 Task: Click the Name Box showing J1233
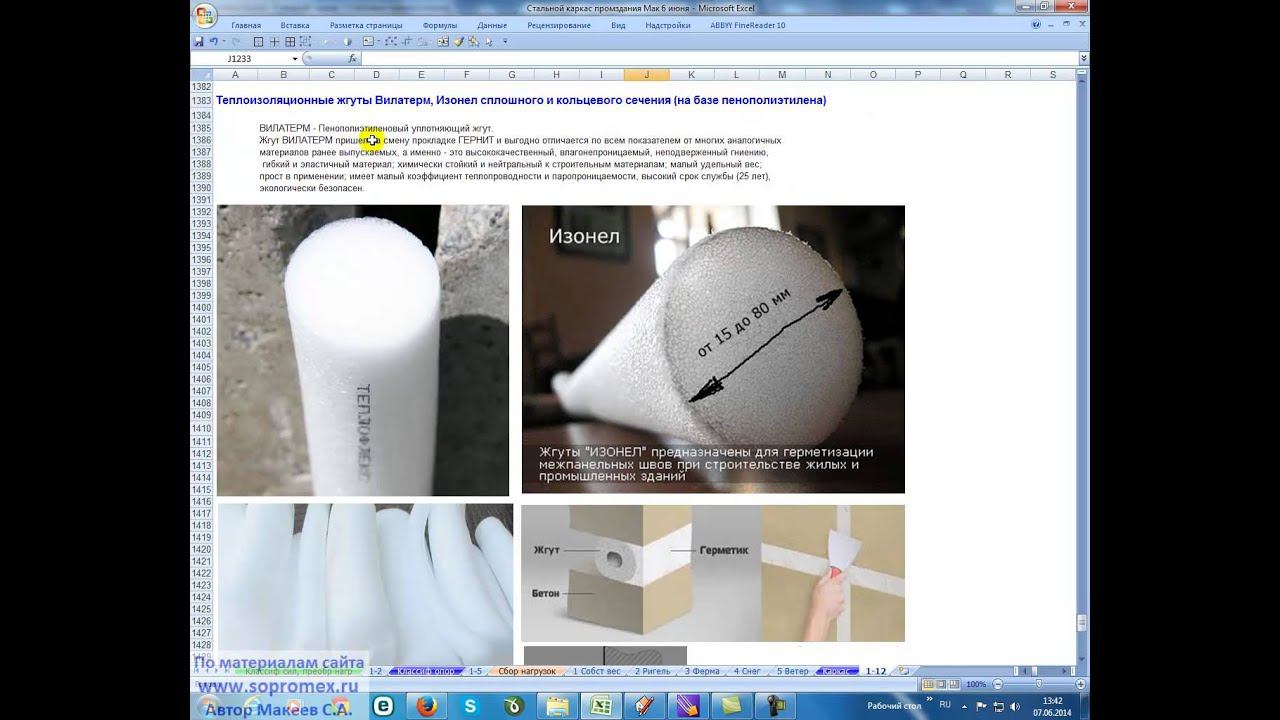(240, 59)
